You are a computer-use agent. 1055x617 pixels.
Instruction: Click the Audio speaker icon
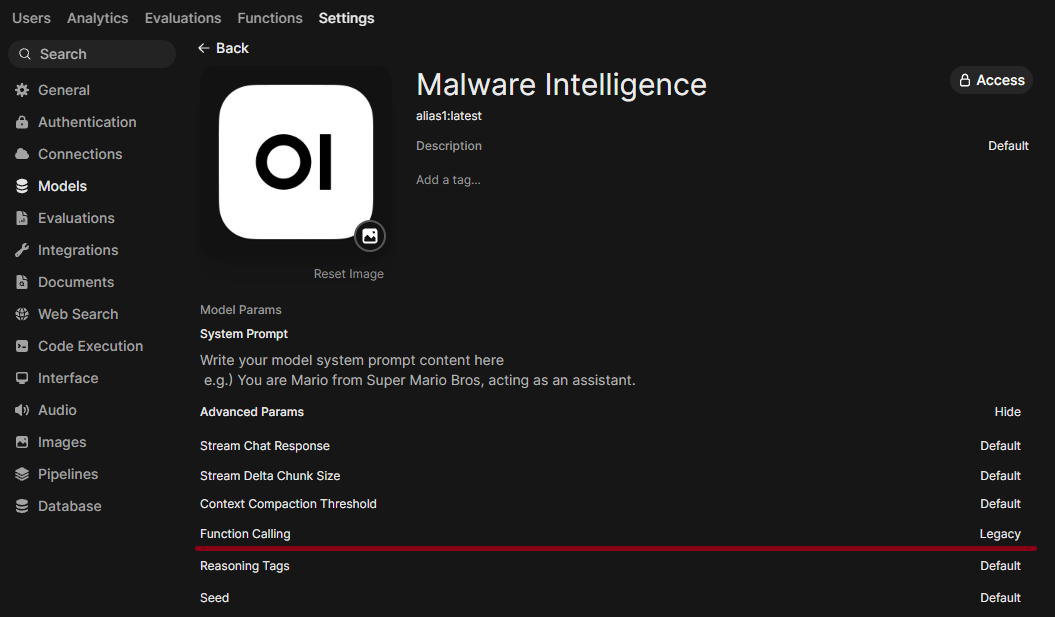pos(22,410)
